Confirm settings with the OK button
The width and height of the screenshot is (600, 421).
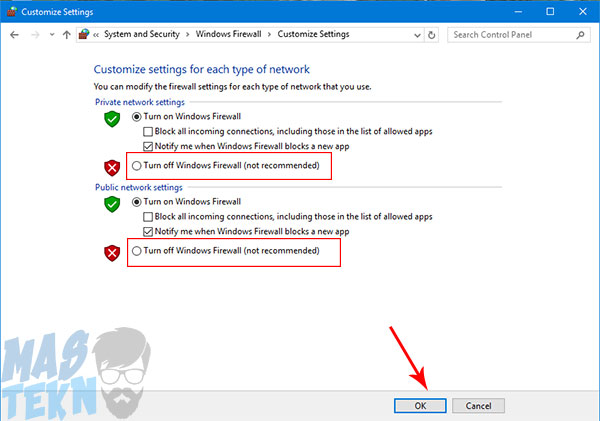pos(420,406)
